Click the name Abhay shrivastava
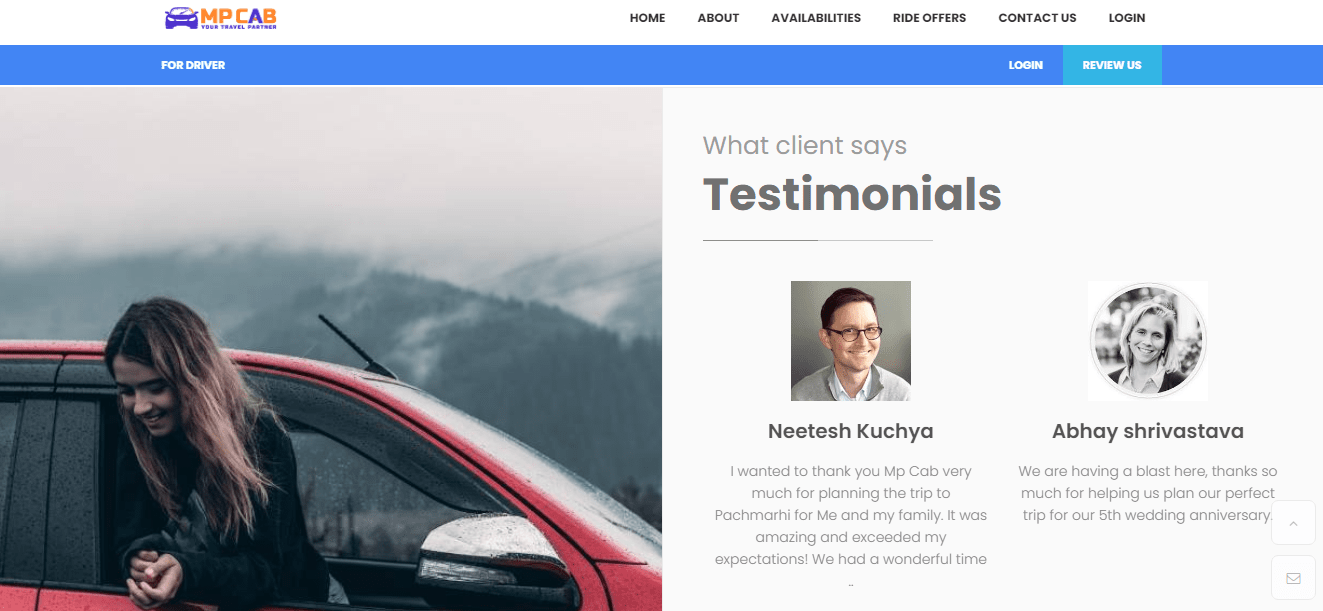The image size is (1323, 611). (x=1148, y=431)
